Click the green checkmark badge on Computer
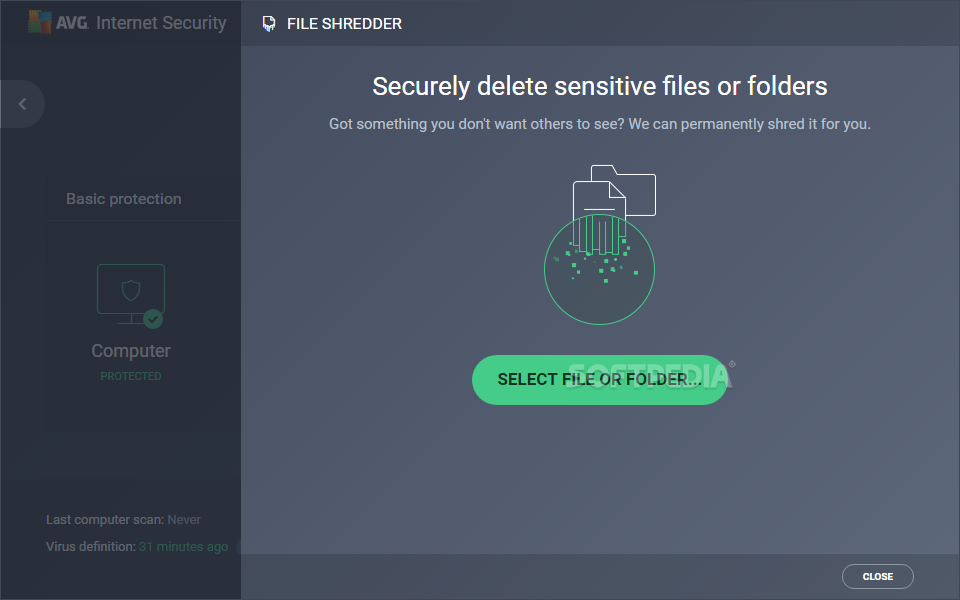 pos(153,319)
